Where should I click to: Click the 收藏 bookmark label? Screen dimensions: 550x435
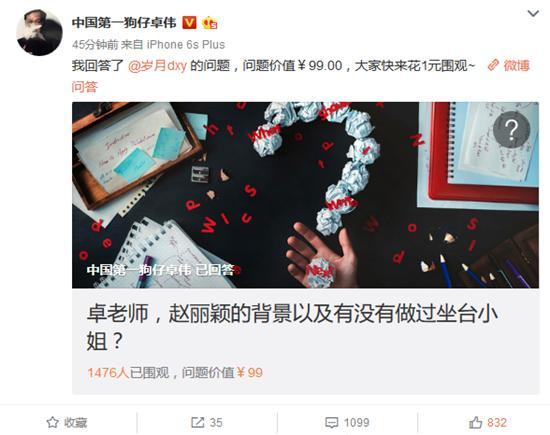coord(75,423)
